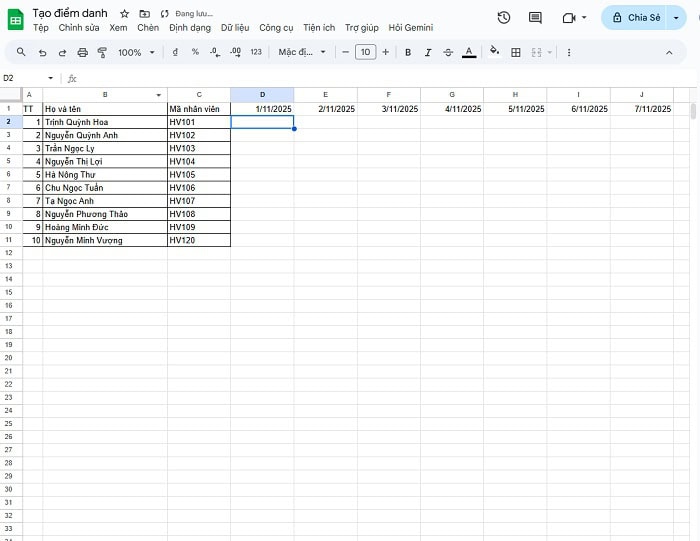Open the Định dạng menu

tap(190, 28)
